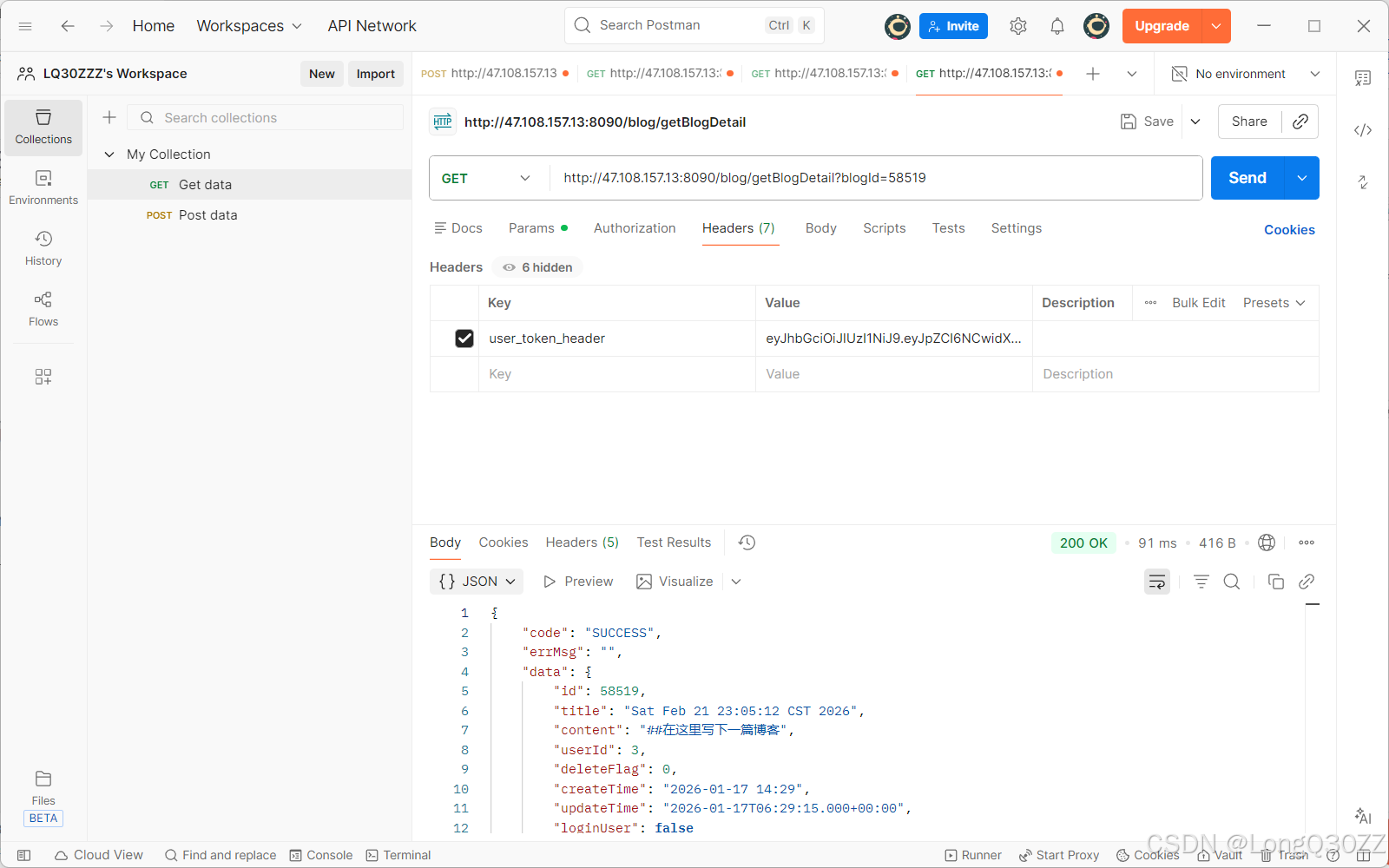
Task: Open the Upgrade dropdown arrow
Action: (x=1216, y=26)
